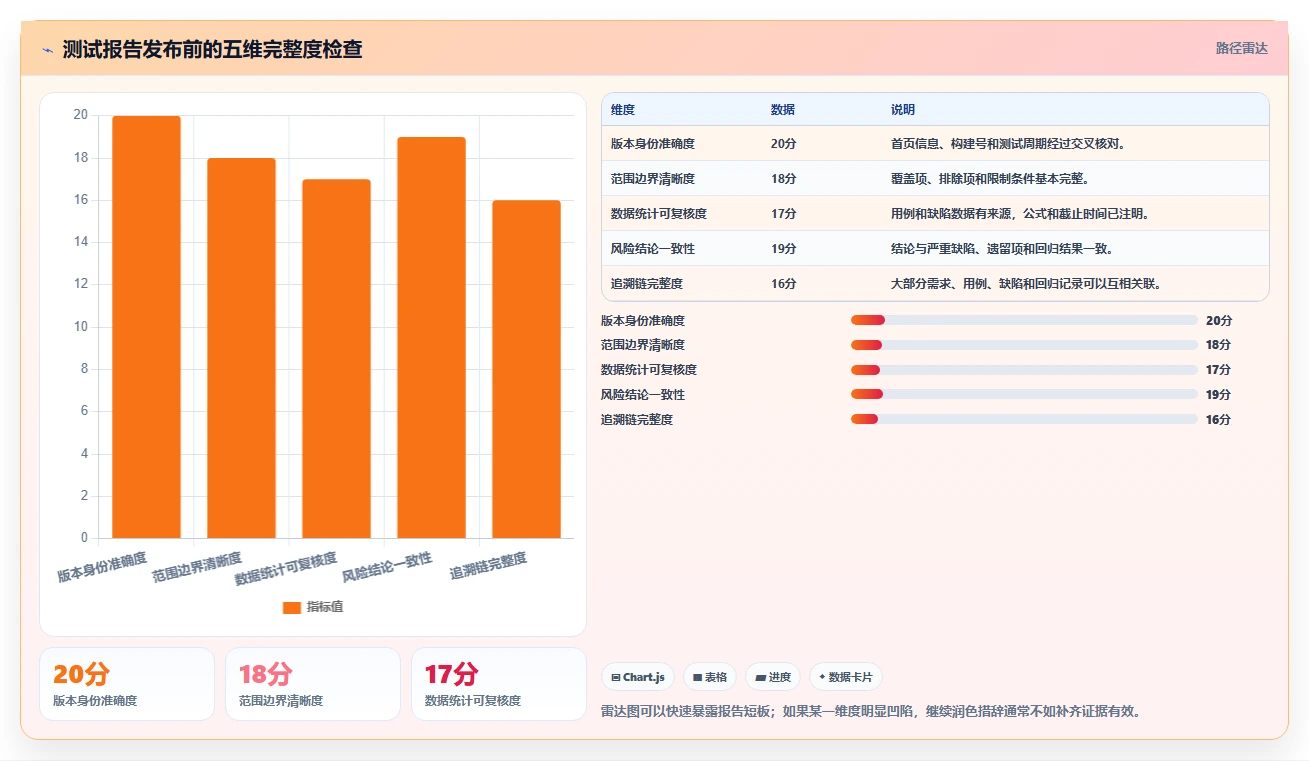Click description 大部分需求、用例、缺陷和回归记录可以互相关联。

(x=1026, y=284)
